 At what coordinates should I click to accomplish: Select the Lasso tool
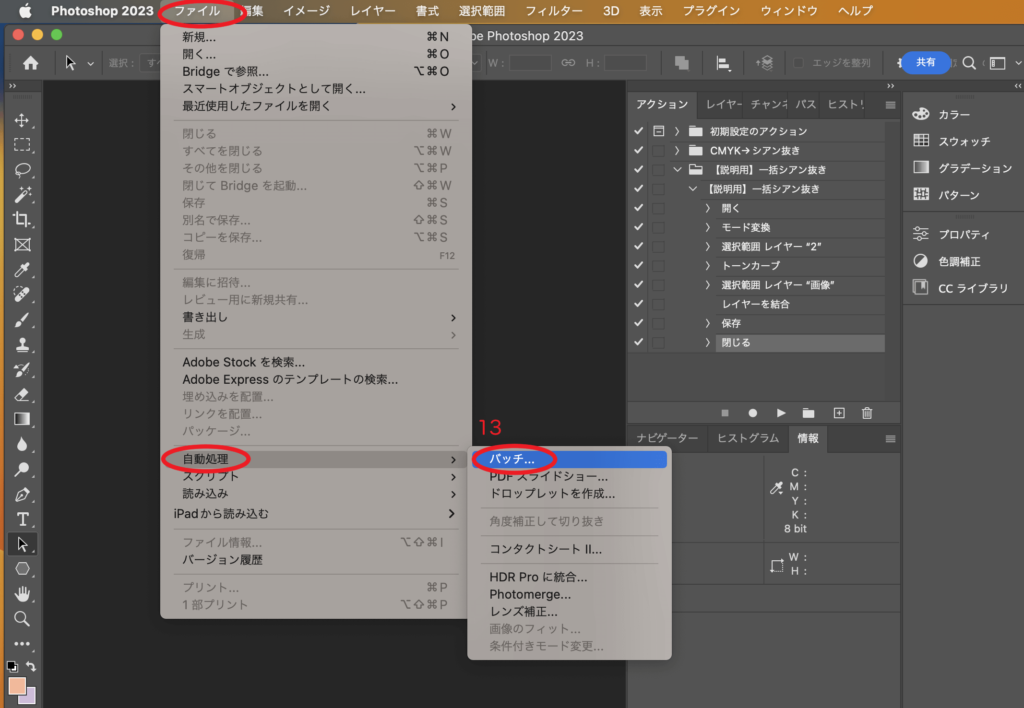(x=22, y=170)
